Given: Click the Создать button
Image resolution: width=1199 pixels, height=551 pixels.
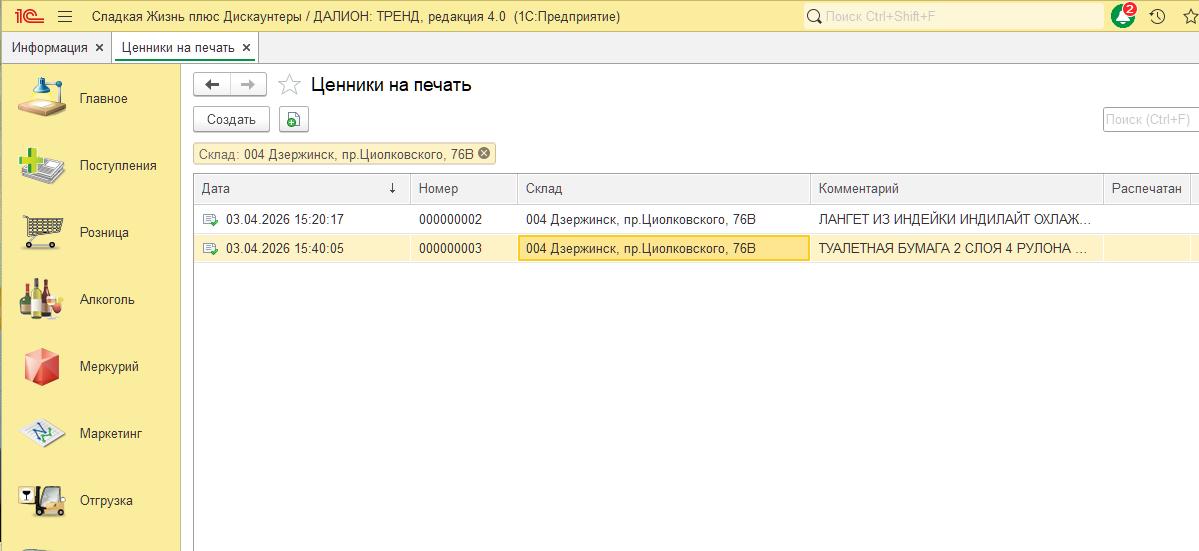Looking at the screenshot, I should [x=231, y=119].
